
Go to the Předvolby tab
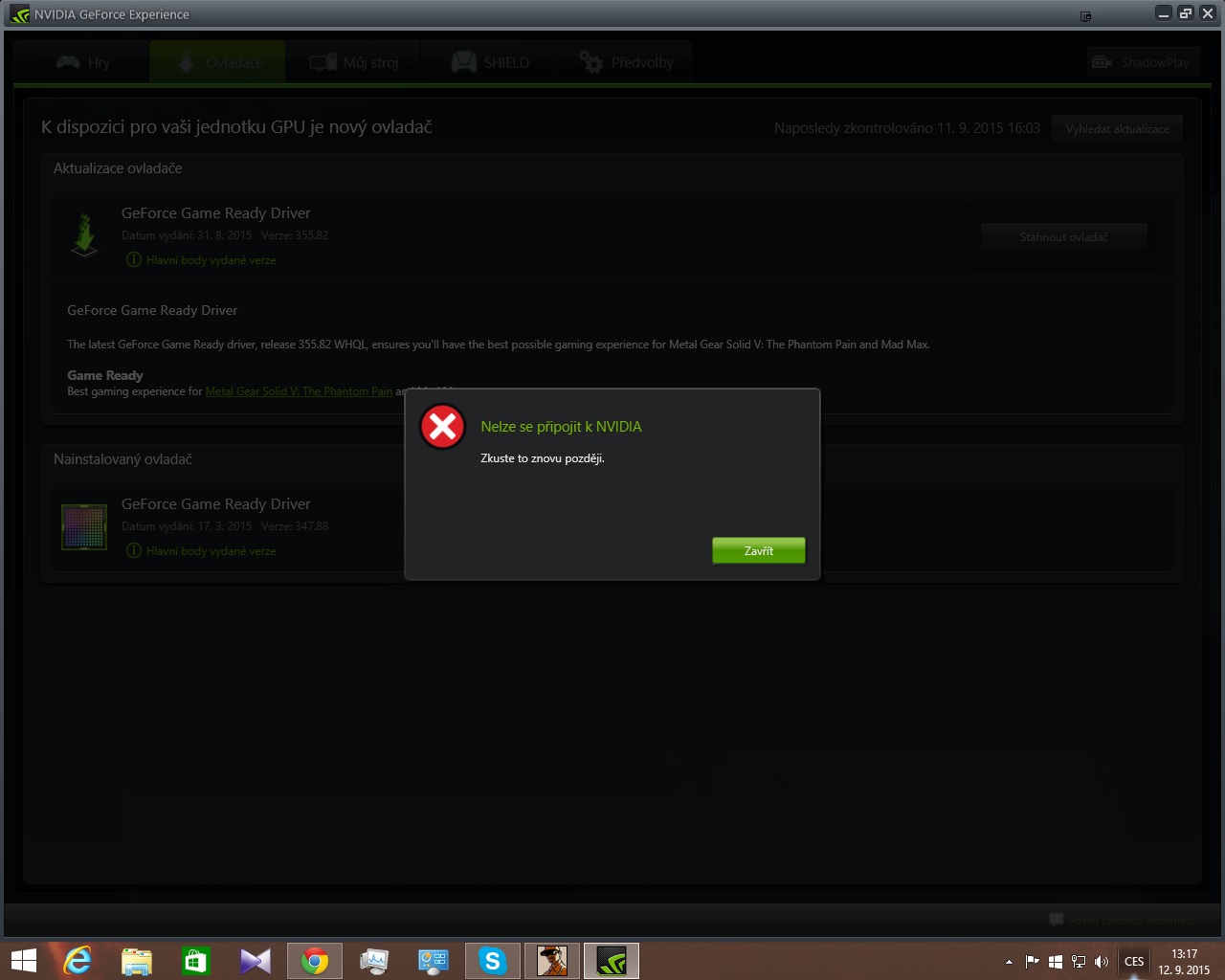(626, 63)
